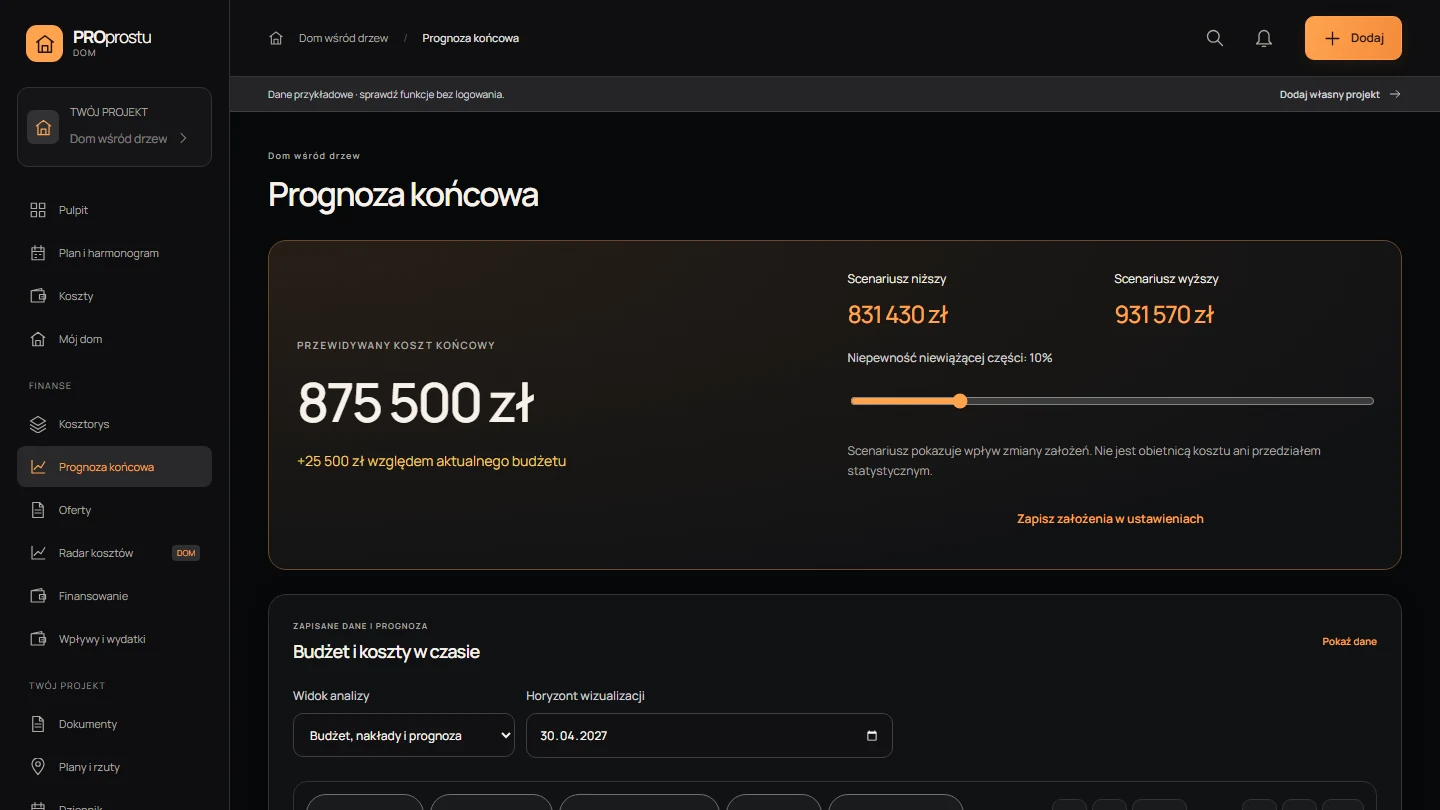
Task: Click the Plany i rzuty pin icon
Action: pos(38,767)
